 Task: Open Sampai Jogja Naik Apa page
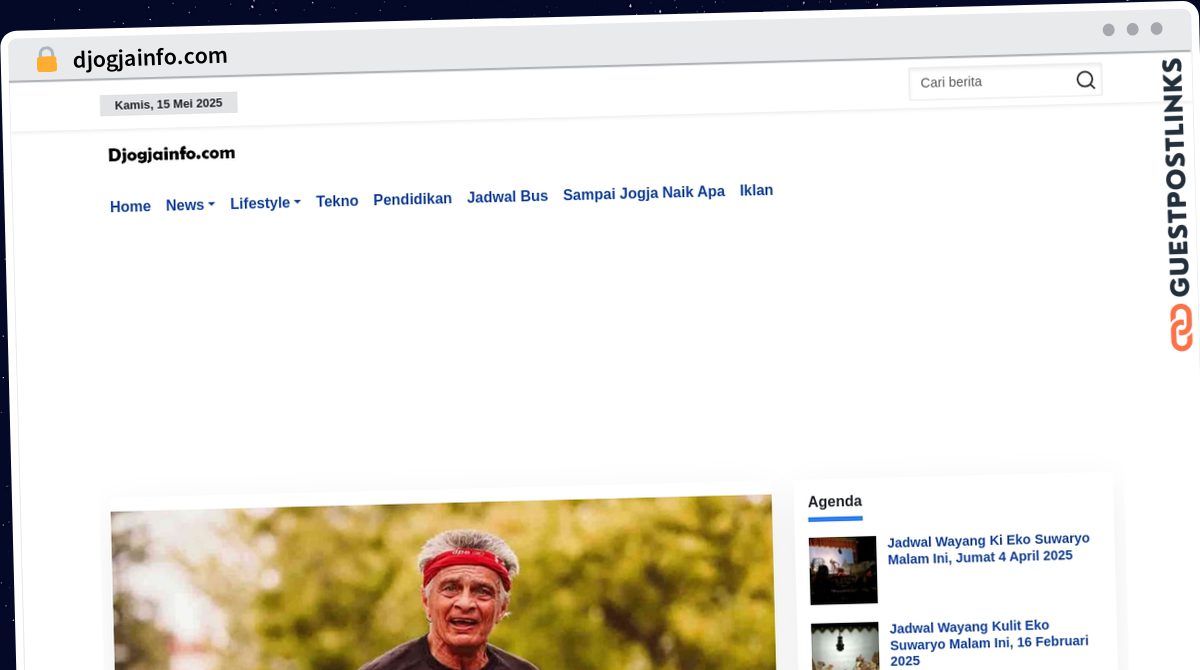point(643,193)
